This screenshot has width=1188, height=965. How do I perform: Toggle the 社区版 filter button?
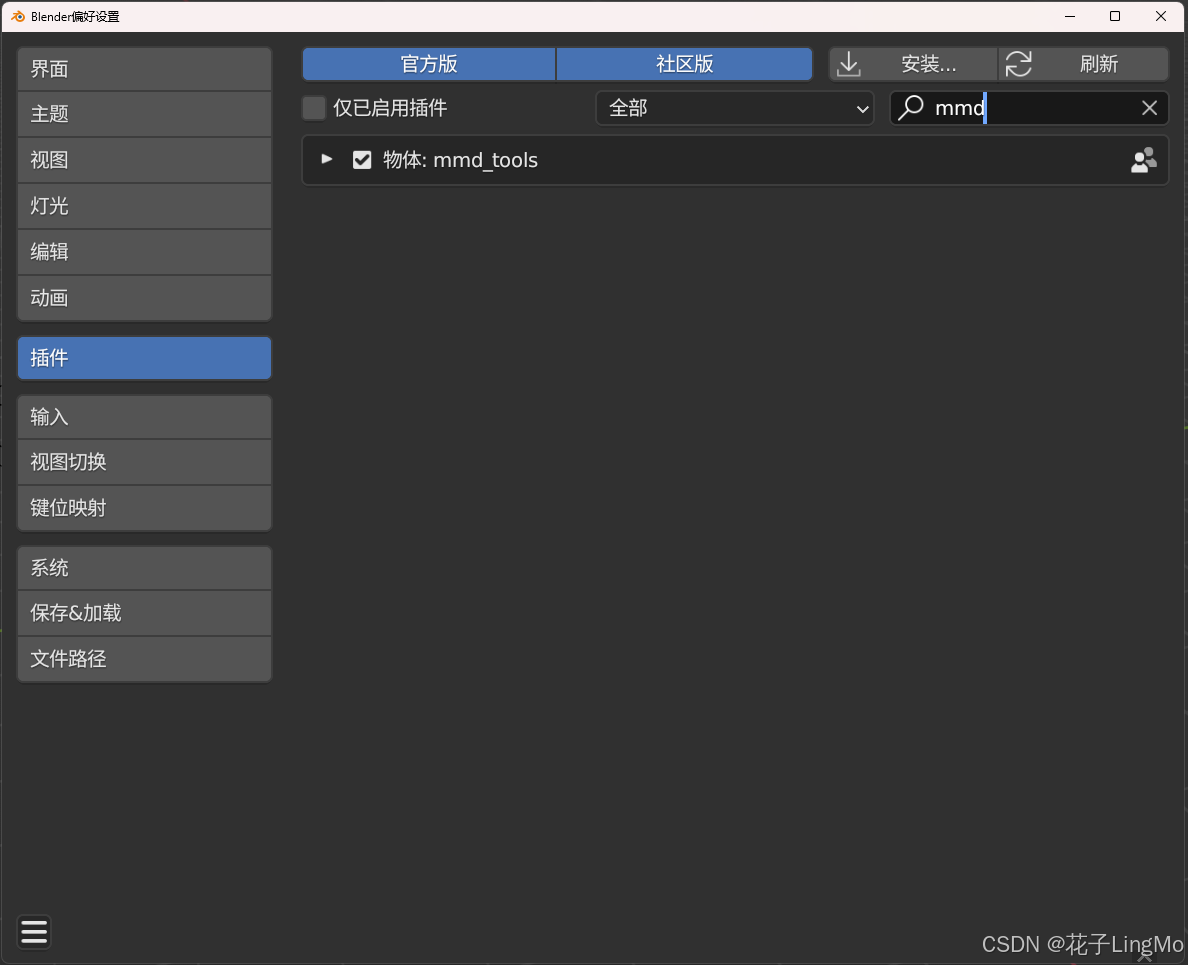685,64
